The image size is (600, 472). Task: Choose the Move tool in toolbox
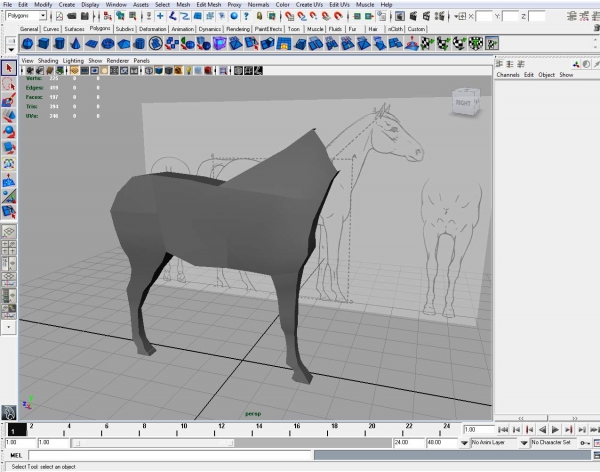coord(9,116)
